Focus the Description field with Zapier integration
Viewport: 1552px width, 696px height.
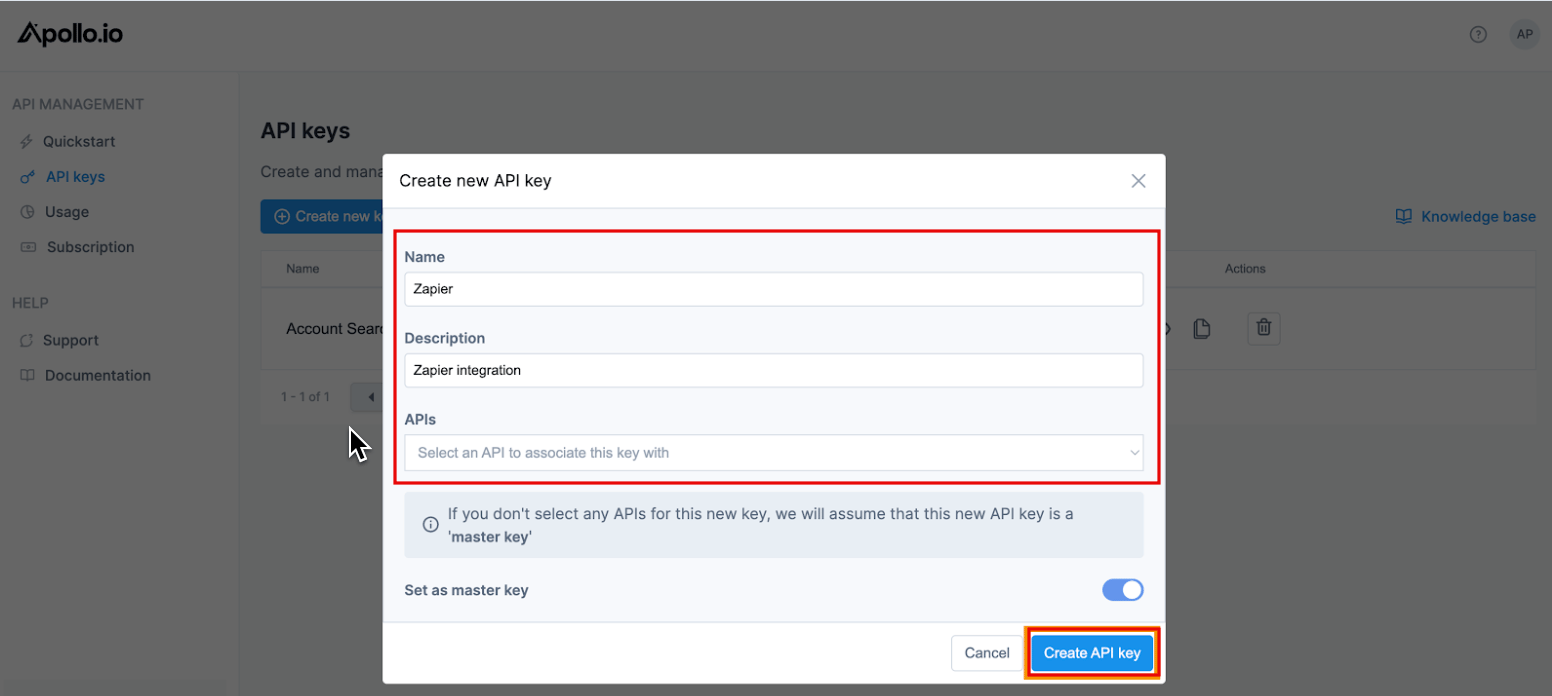[774, 370]
